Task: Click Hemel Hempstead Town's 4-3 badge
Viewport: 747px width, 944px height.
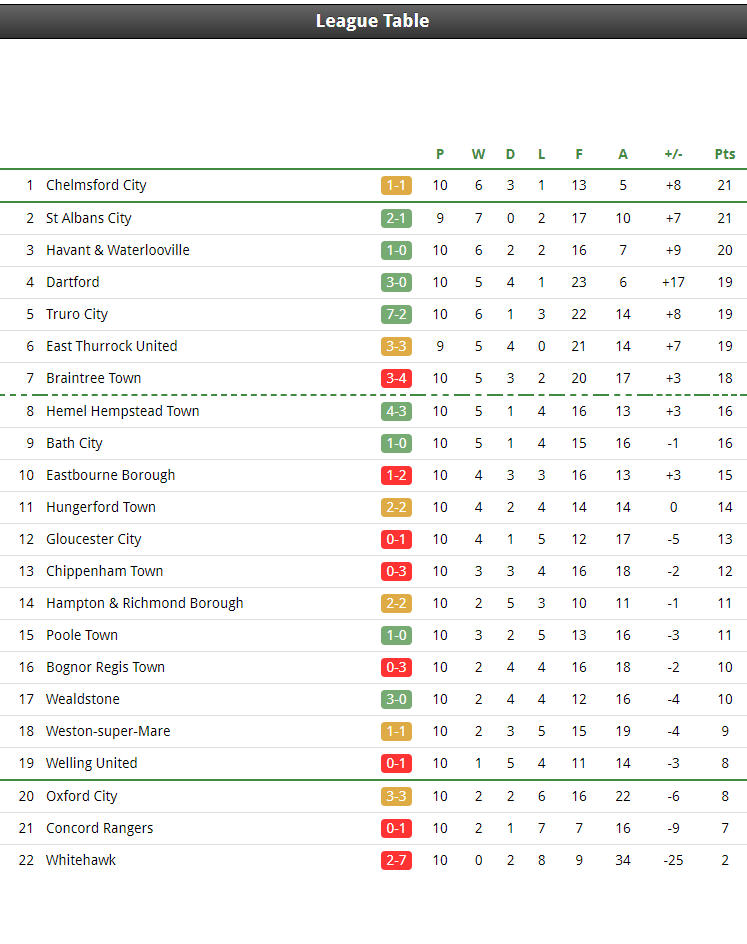Action: 396,411
